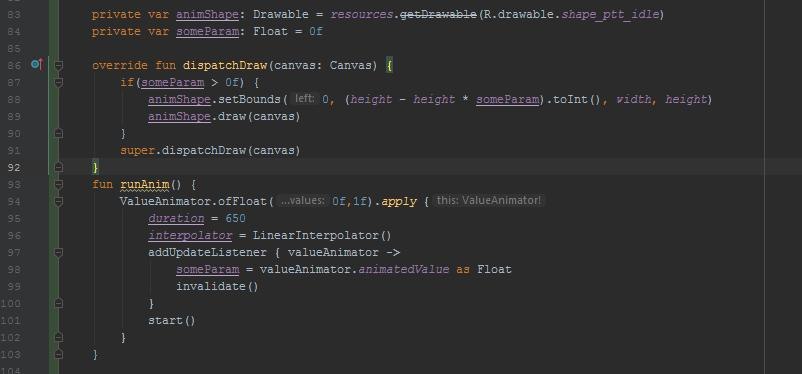The image size is (802, 374).
Task: Collapse the runAnim function fold marker
Action: 58,184
